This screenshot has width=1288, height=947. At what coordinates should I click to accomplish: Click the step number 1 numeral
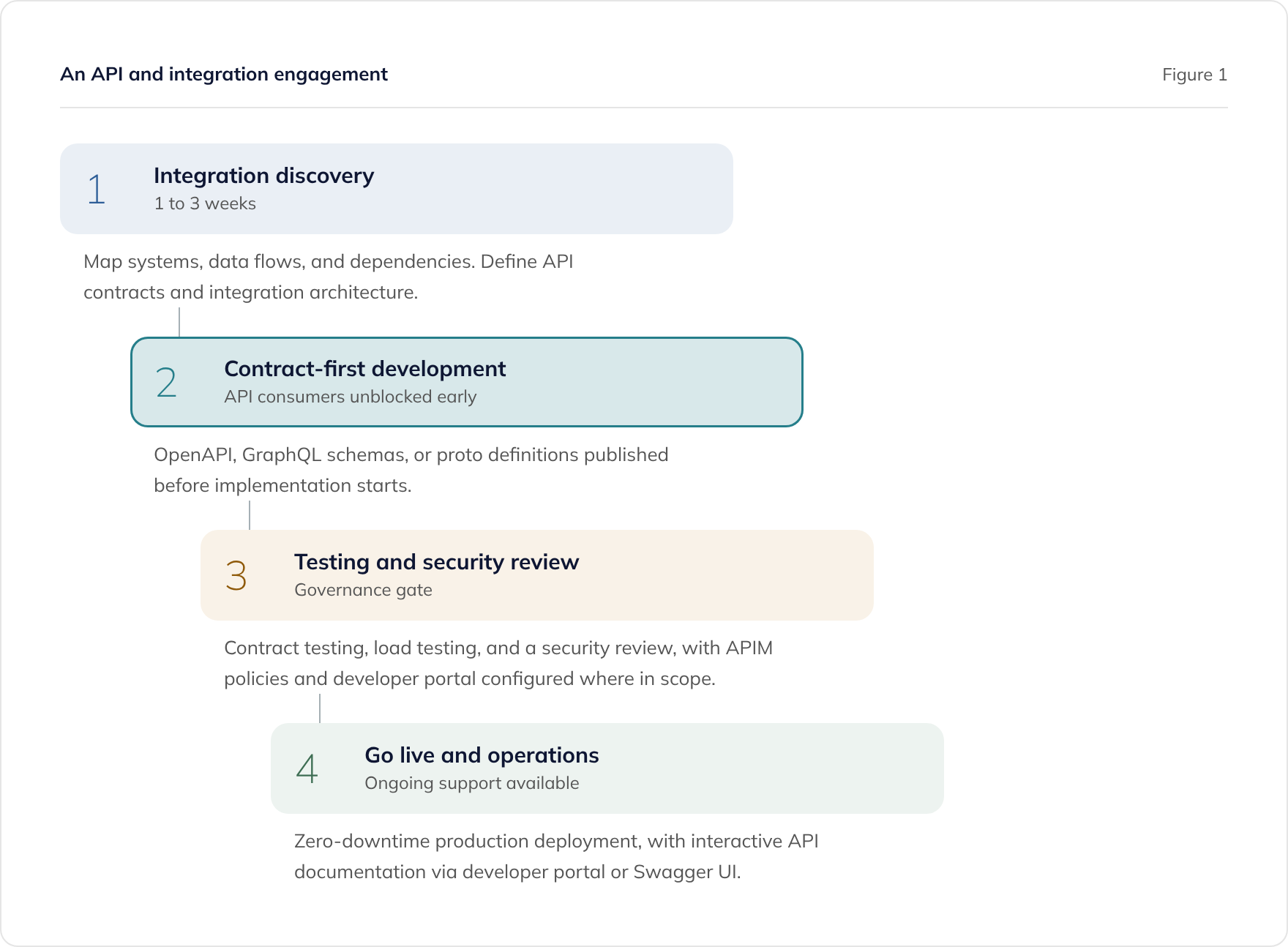click(97, 189)
